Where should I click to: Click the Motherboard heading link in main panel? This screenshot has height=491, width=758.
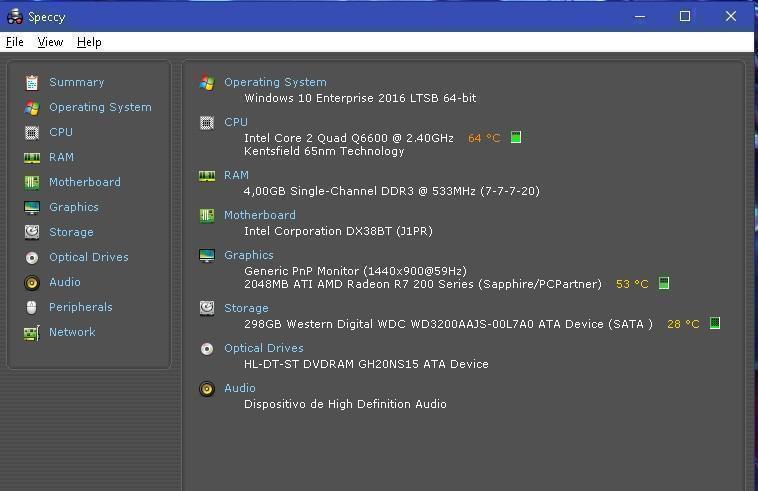tap(260, 215)
